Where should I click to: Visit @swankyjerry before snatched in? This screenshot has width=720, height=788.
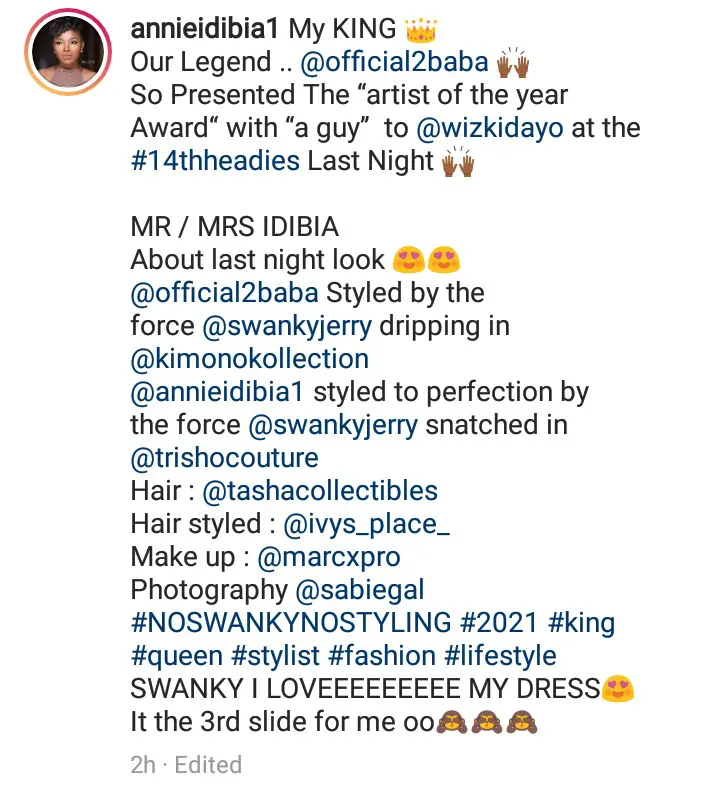click(x=333, y=425)
